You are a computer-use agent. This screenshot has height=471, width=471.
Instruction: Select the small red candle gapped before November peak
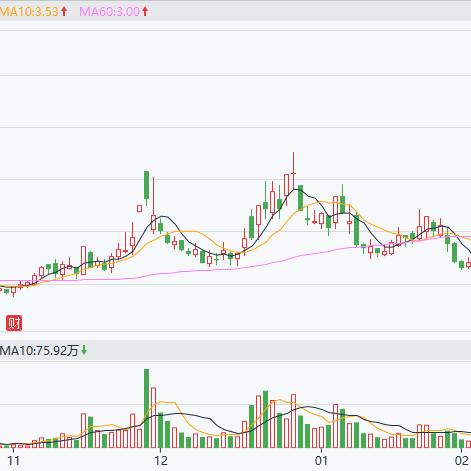pos(139,208)
